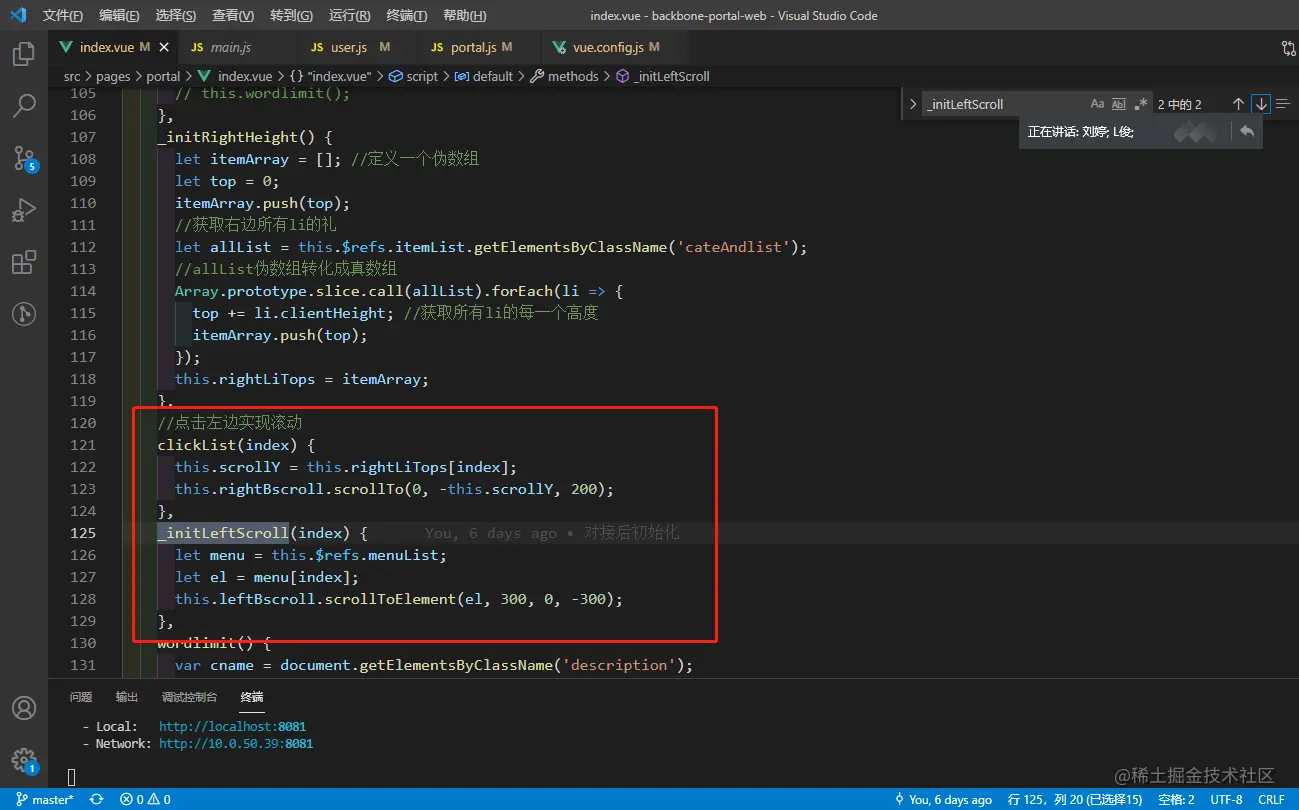Close the index.vue editor tab
Screen dimensions: 1299x810
tap(164, 47)
